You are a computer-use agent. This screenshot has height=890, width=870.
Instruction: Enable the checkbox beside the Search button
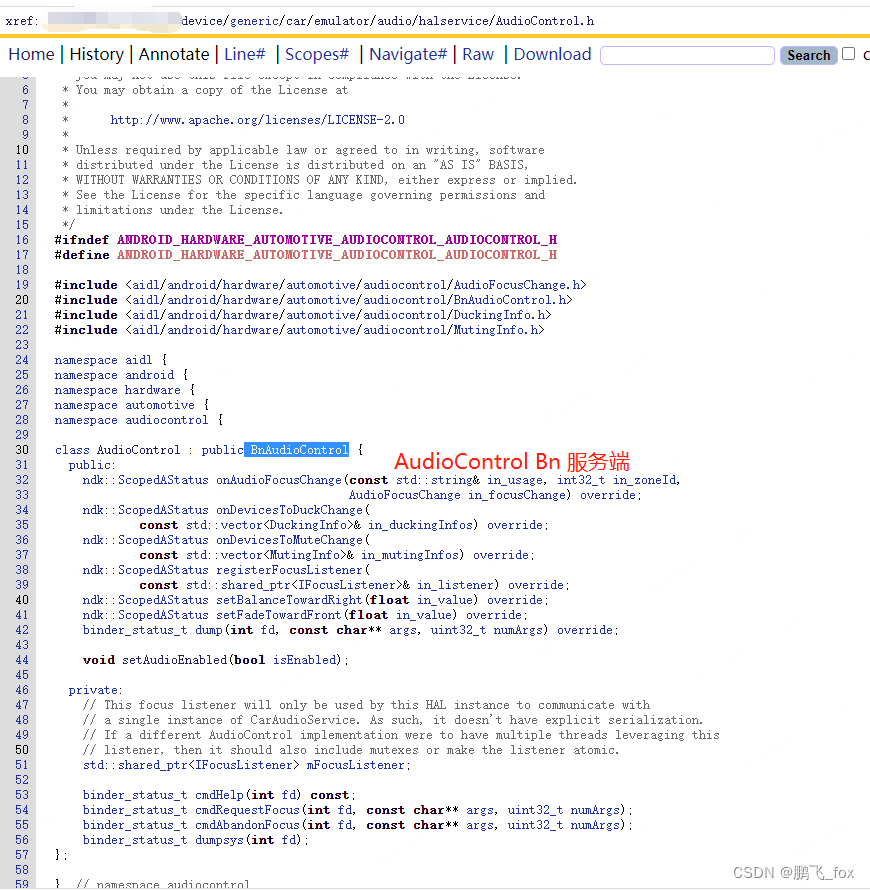846,53
